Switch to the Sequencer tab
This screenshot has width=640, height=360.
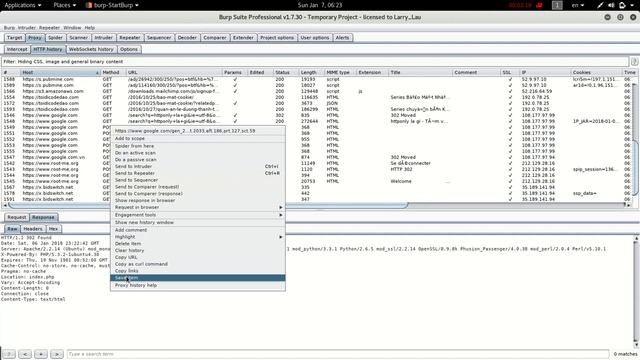pos(159,38)
